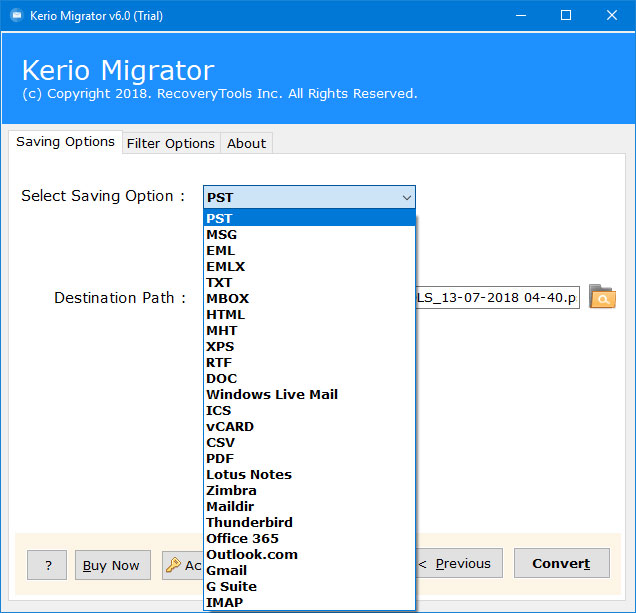Image resolution: width=636 pixels, height=613 pixels.
Task: Select Thunderbird saving option
Action: click(309, 523)
